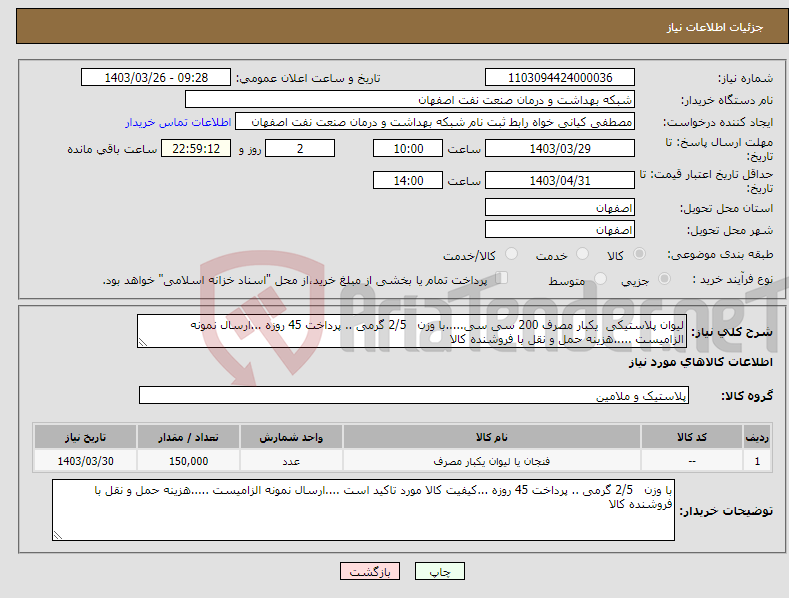Click the چاپ (print) button
789x598 pixels.
(439, 571)
